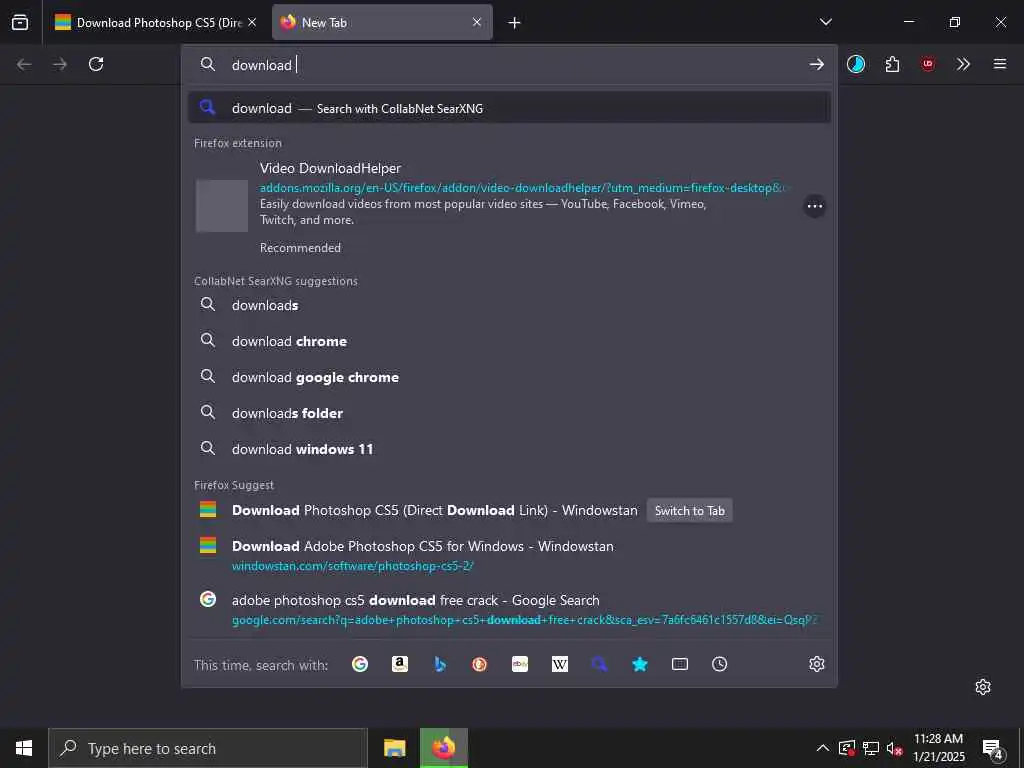1024x768 pixels.
Task: Open the Video DownloadHelper options menu
Action: (814, 206)
